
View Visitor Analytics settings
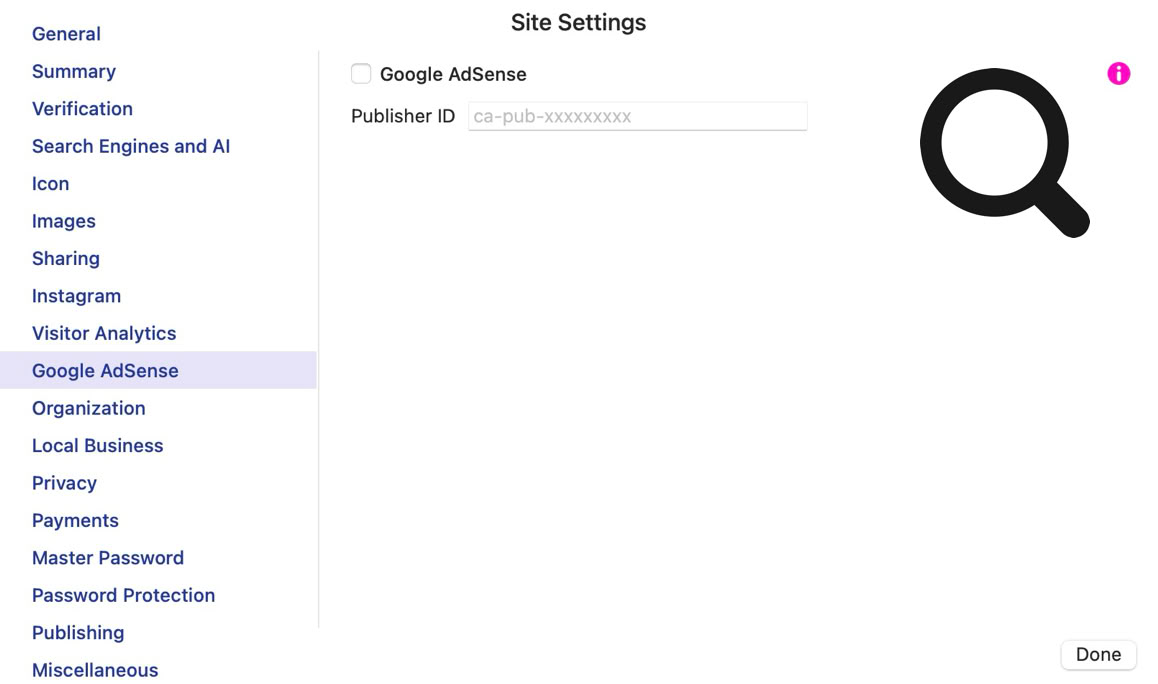104,333
